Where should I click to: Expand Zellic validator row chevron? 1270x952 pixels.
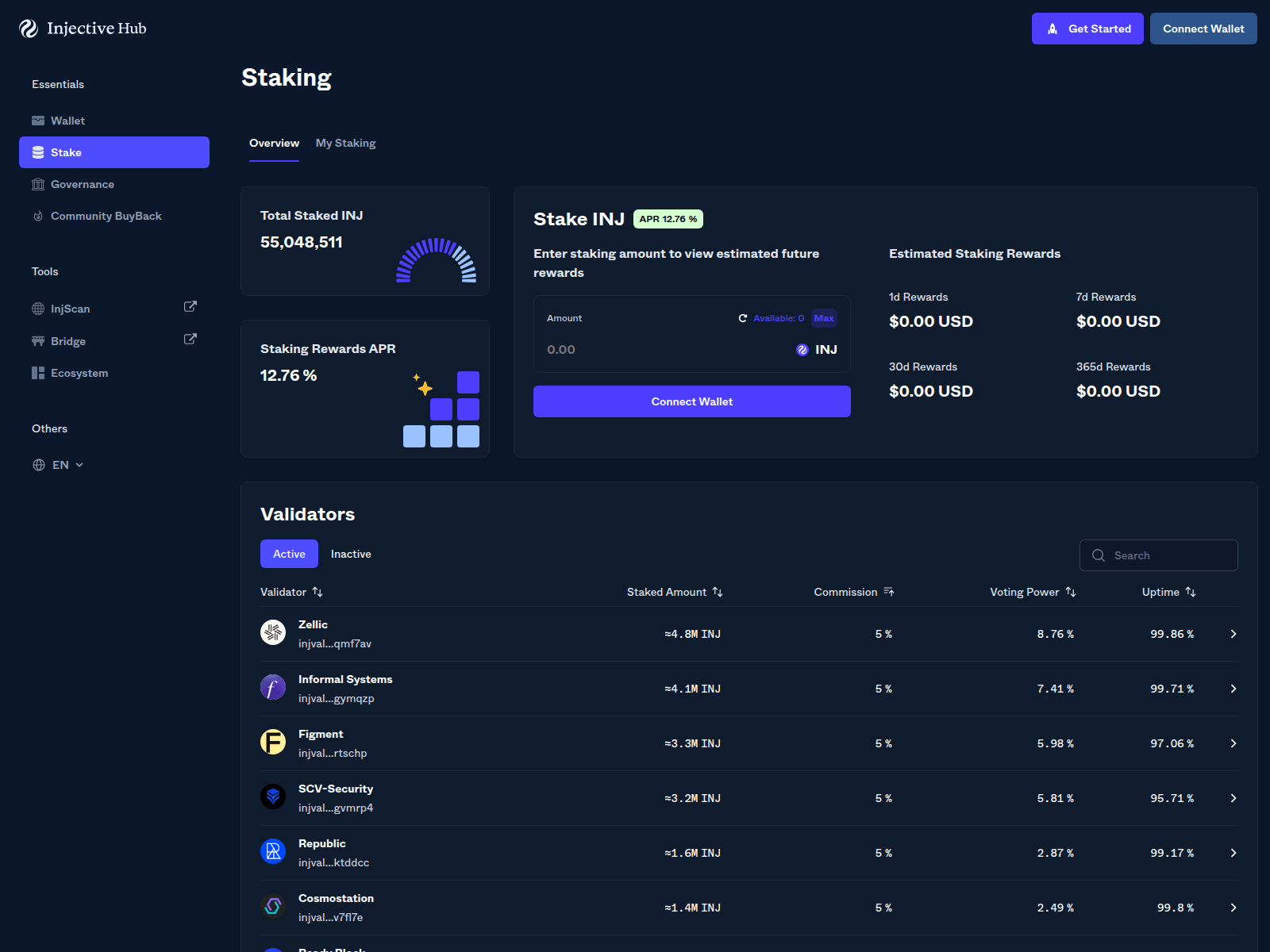coord(1233,634)
